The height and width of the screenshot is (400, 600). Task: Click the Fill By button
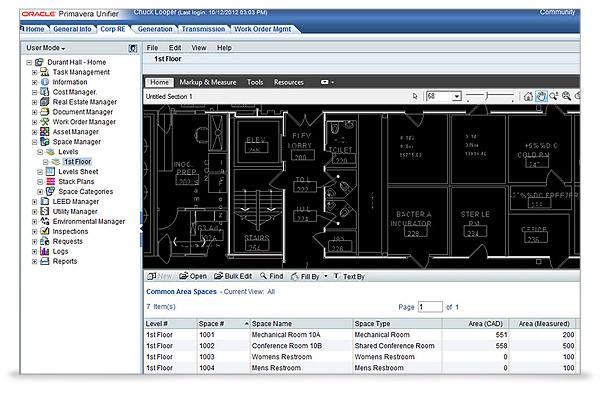click(x=305, y=276)
